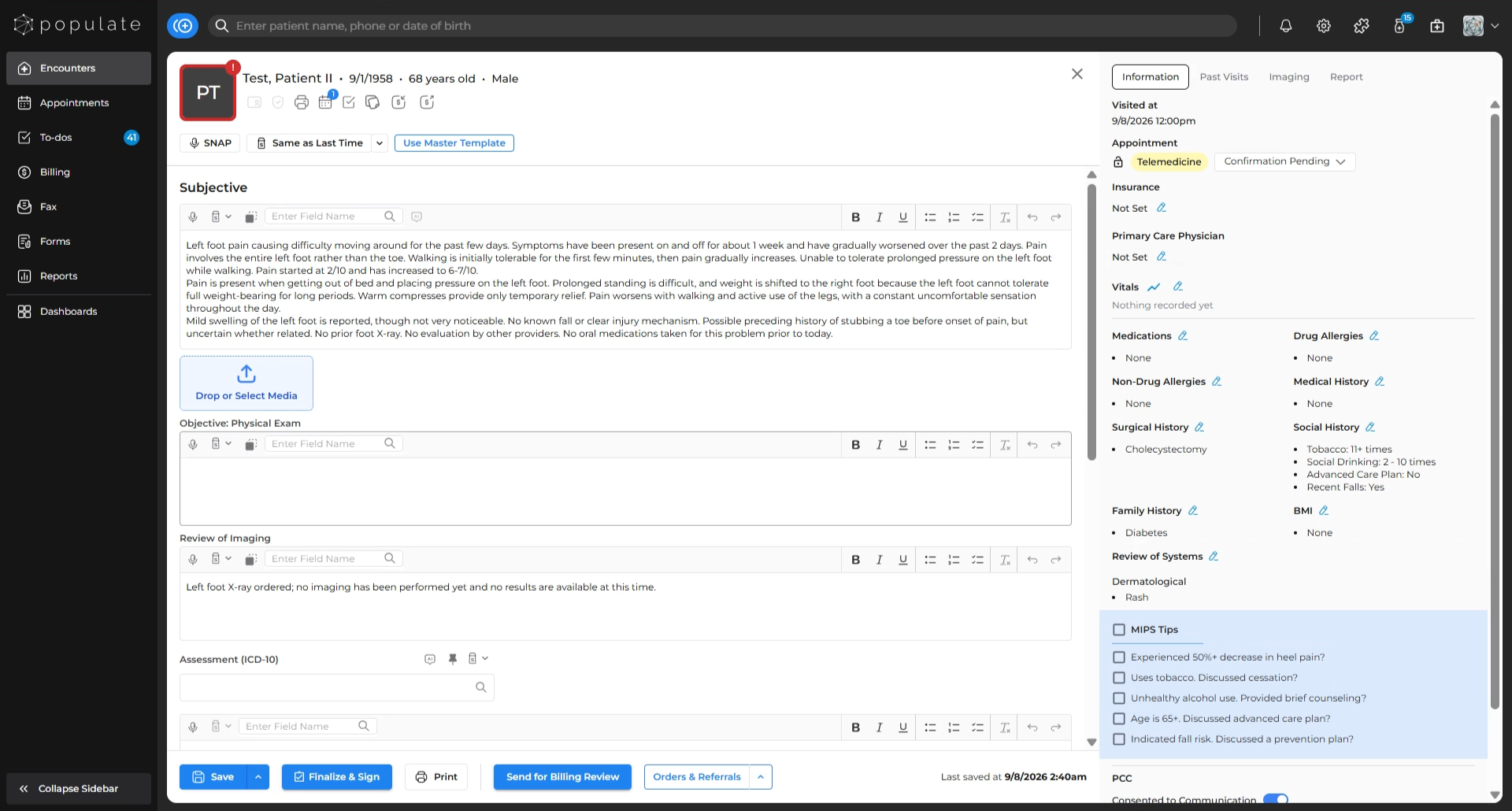The width and height of the screenshot is (1512, 811).
Task: Pin the Assessment section with pin icon
Action: click(x=453, y=659)
